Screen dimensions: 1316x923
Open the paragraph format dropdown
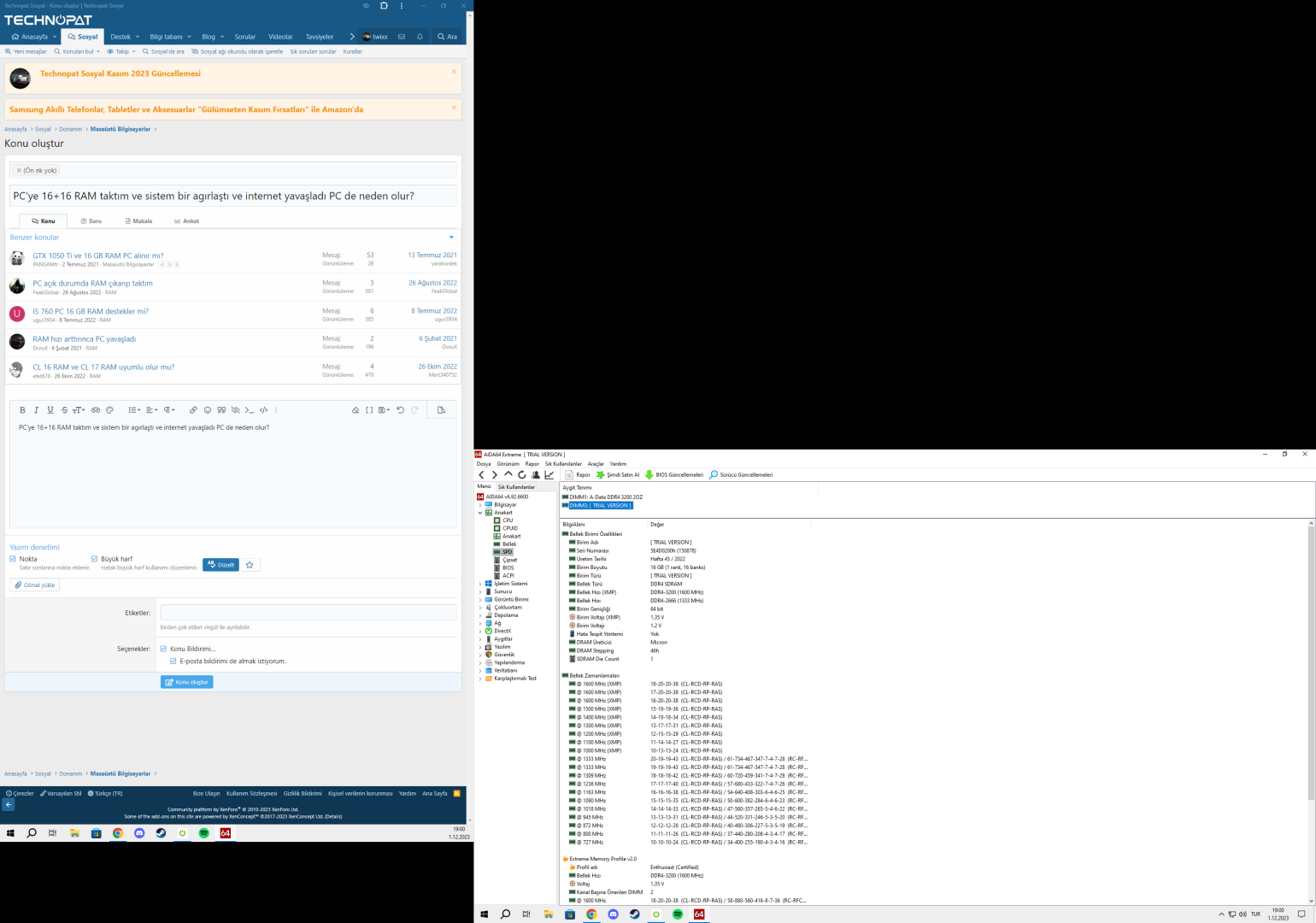(169, 410)
